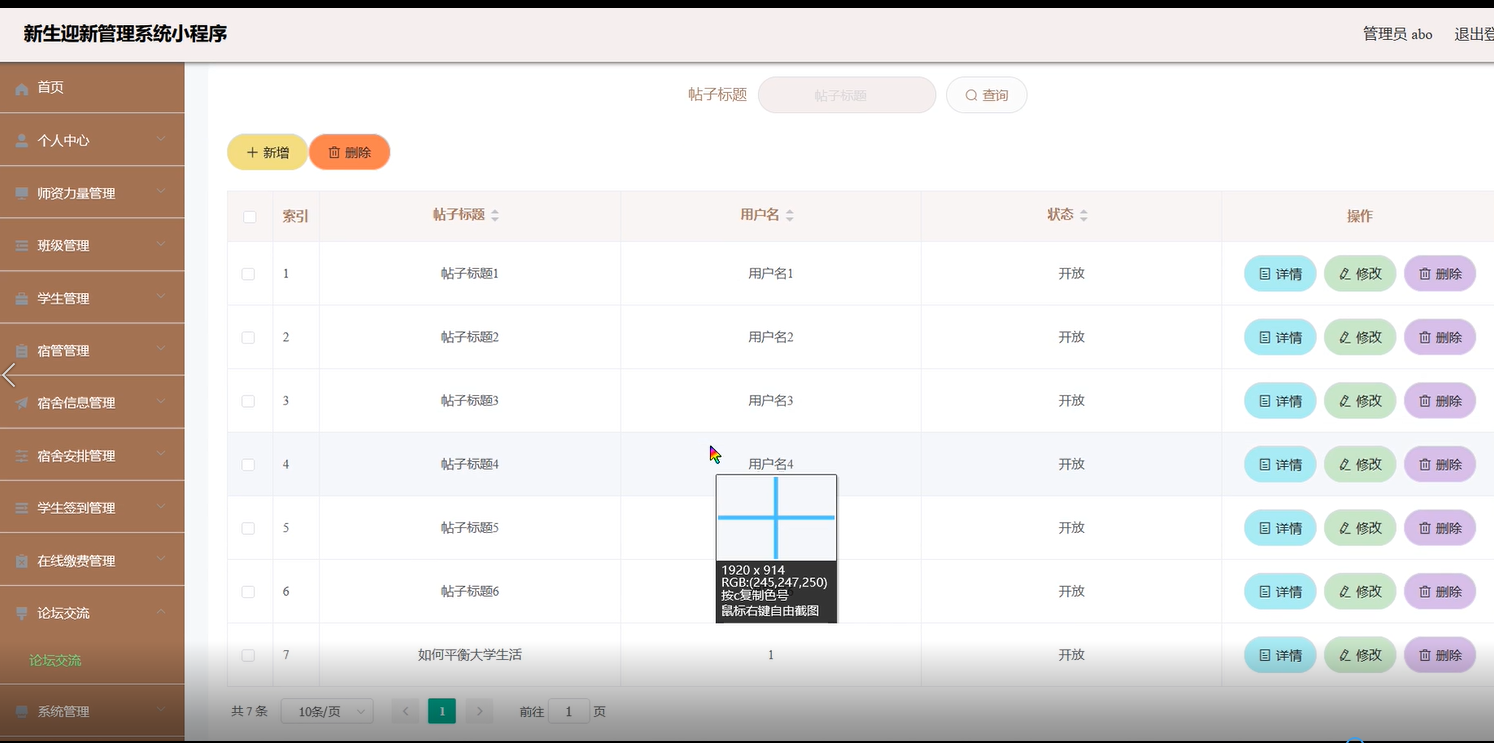Click the 共 7 条 total count text
Screen dimensions: 1494x743
point(249,711)
